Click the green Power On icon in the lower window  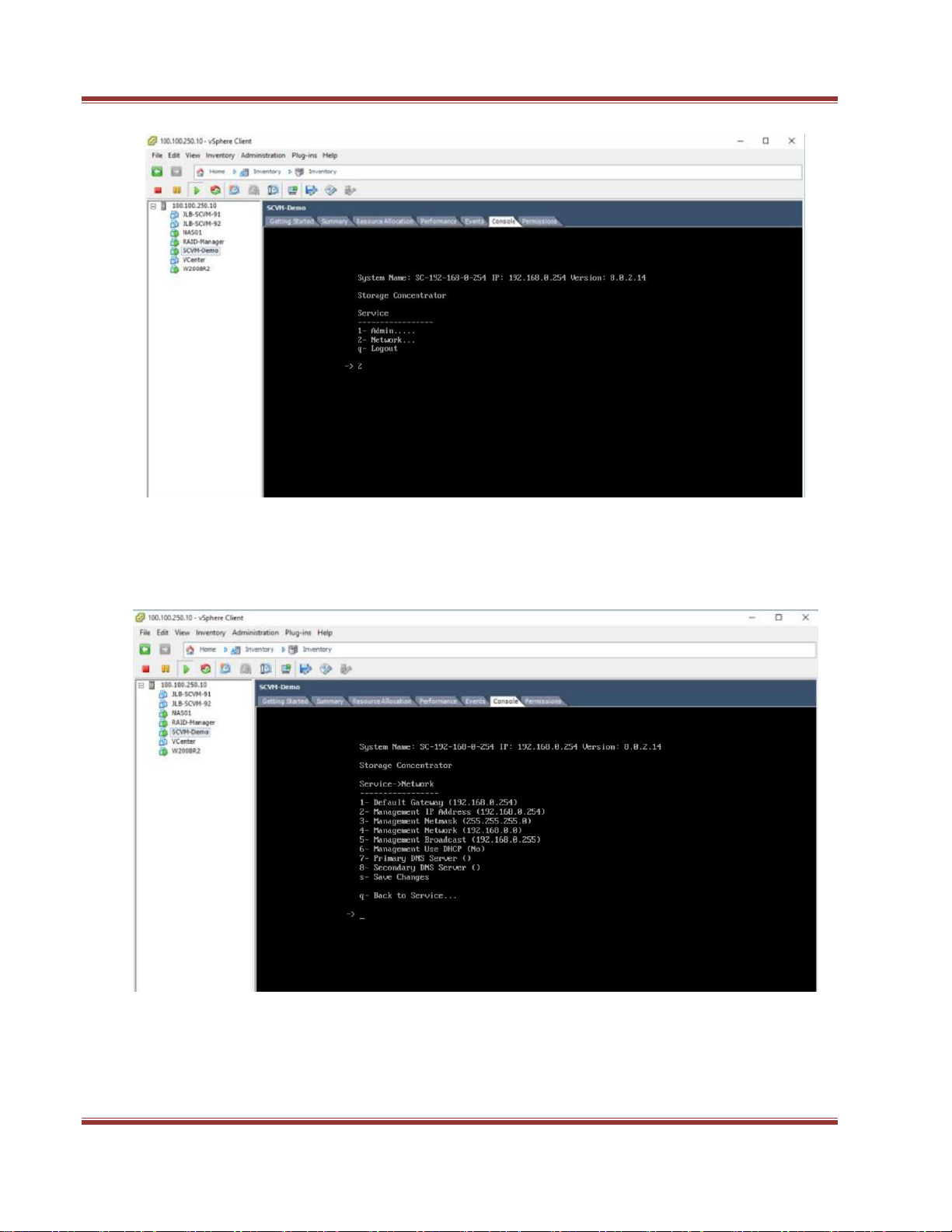186,668
